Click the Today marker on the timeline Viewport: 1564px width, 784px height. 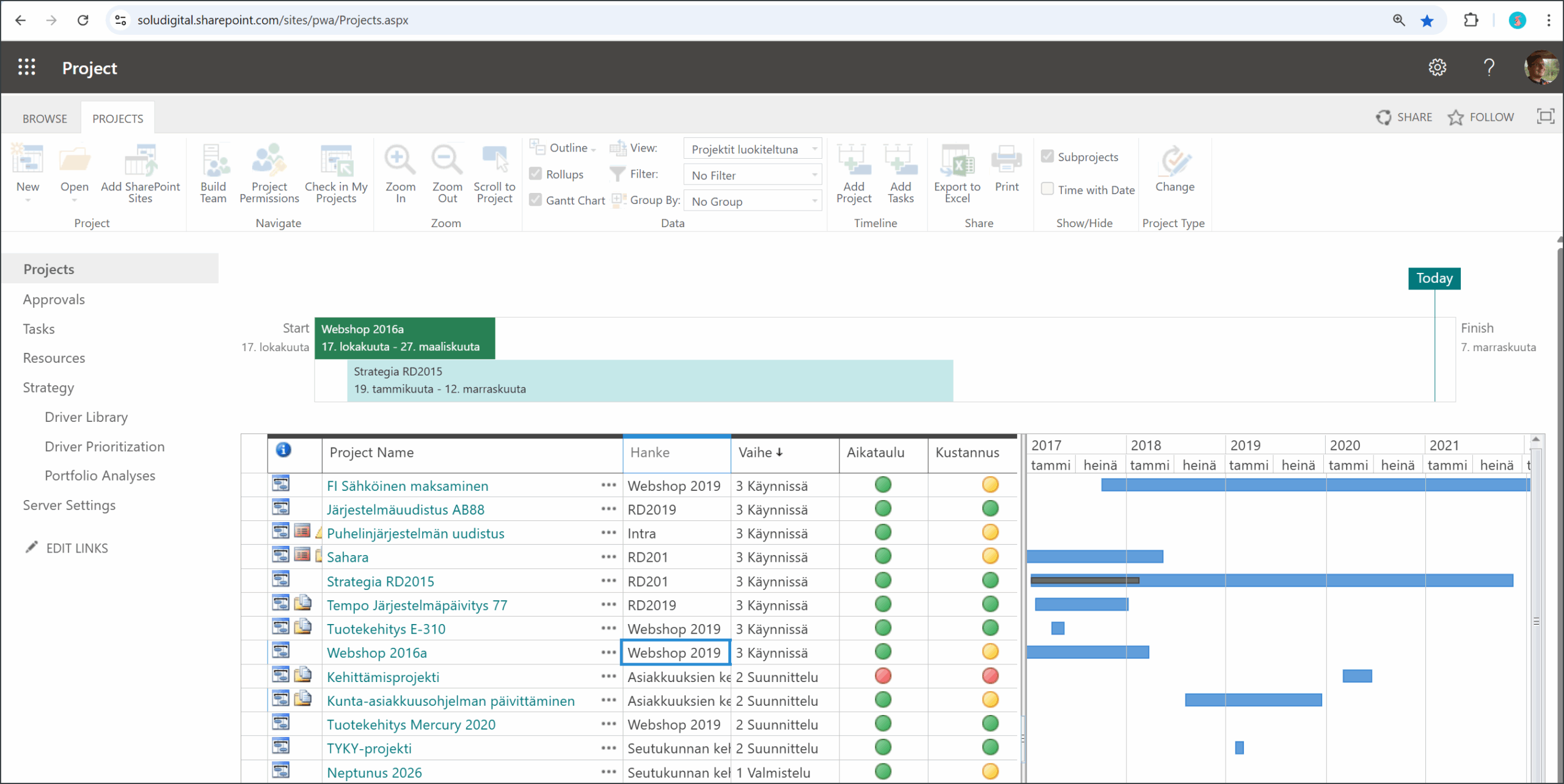click(1434, 278)
